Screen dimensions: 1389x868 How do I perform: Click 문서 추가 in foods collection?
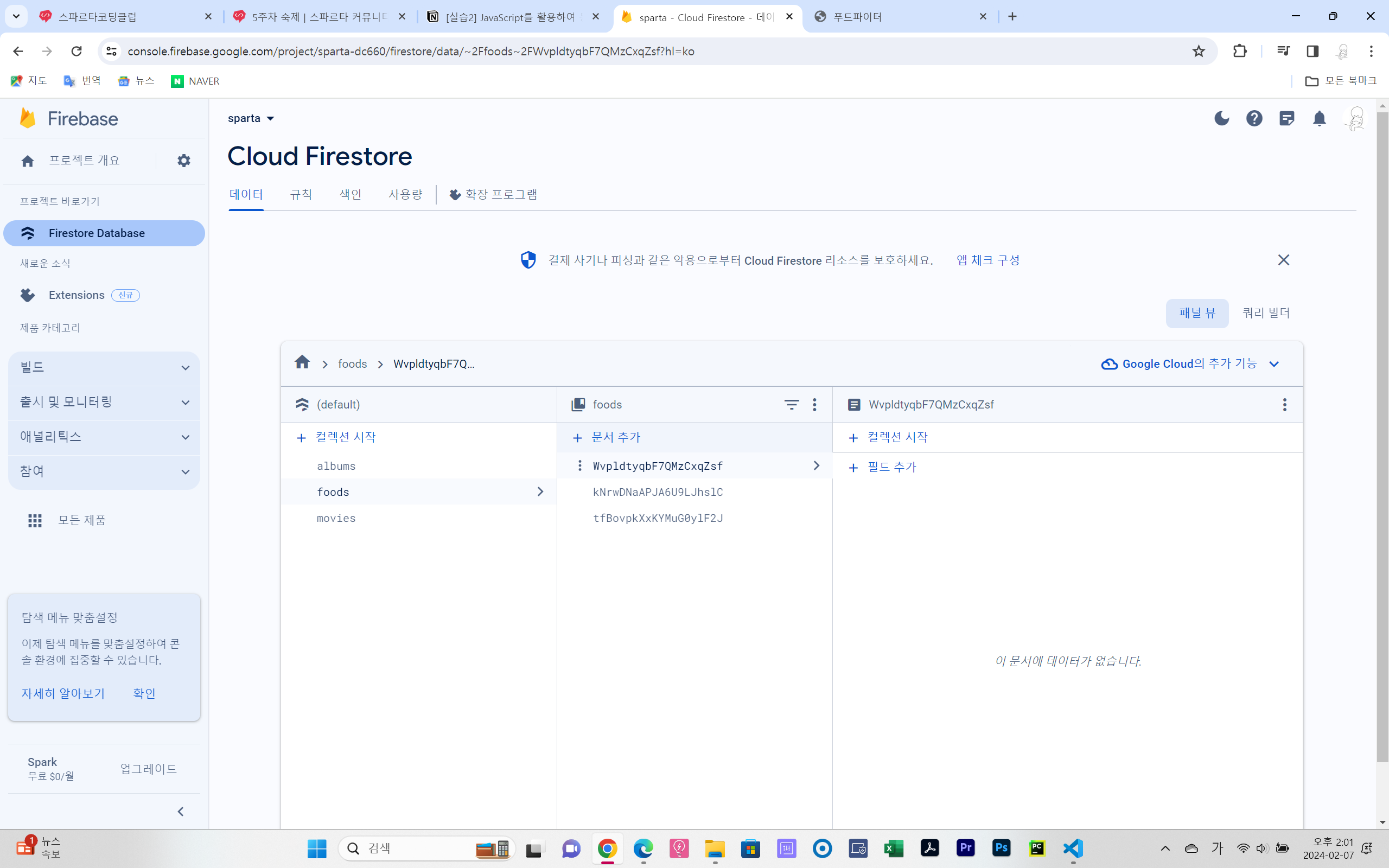pos(607,437)
